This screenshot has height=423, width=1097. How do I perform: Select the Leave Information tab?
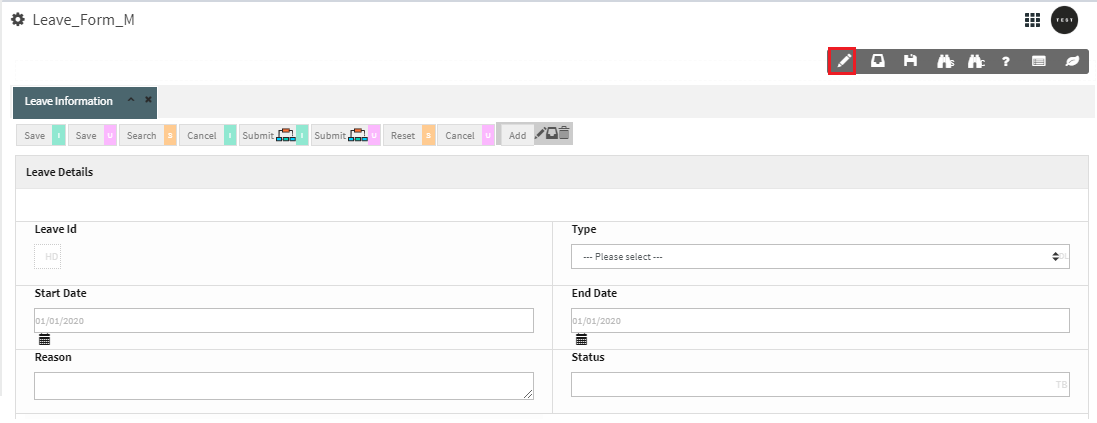(69, 101)
